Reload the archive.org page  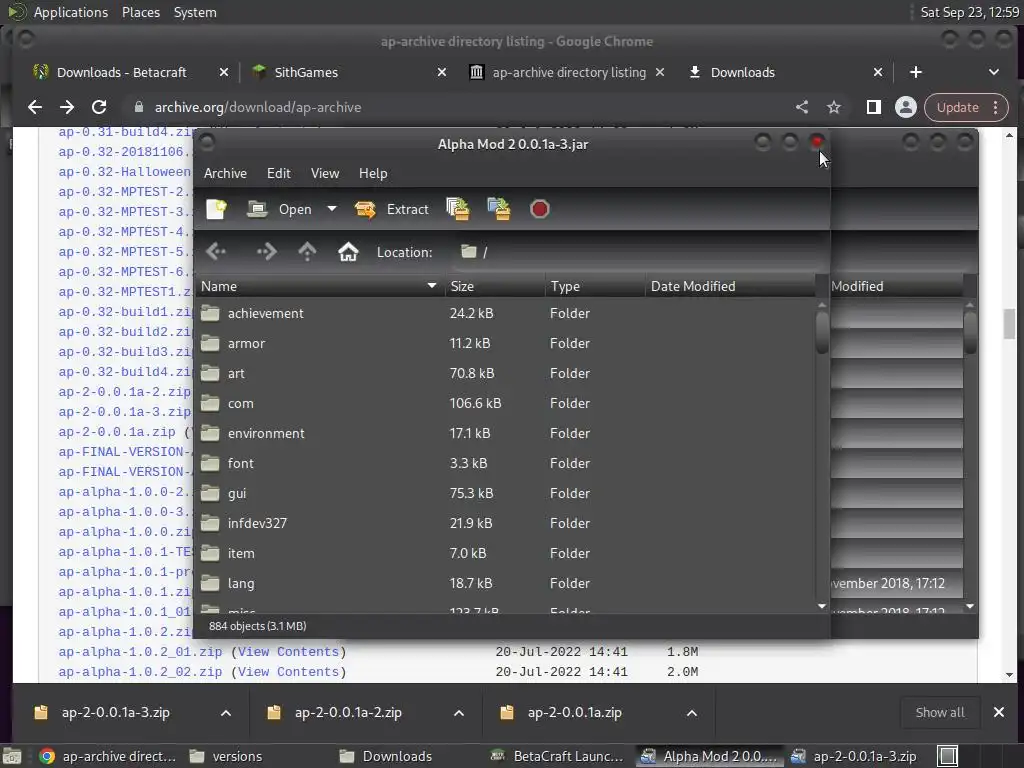(x=99, y=107)
